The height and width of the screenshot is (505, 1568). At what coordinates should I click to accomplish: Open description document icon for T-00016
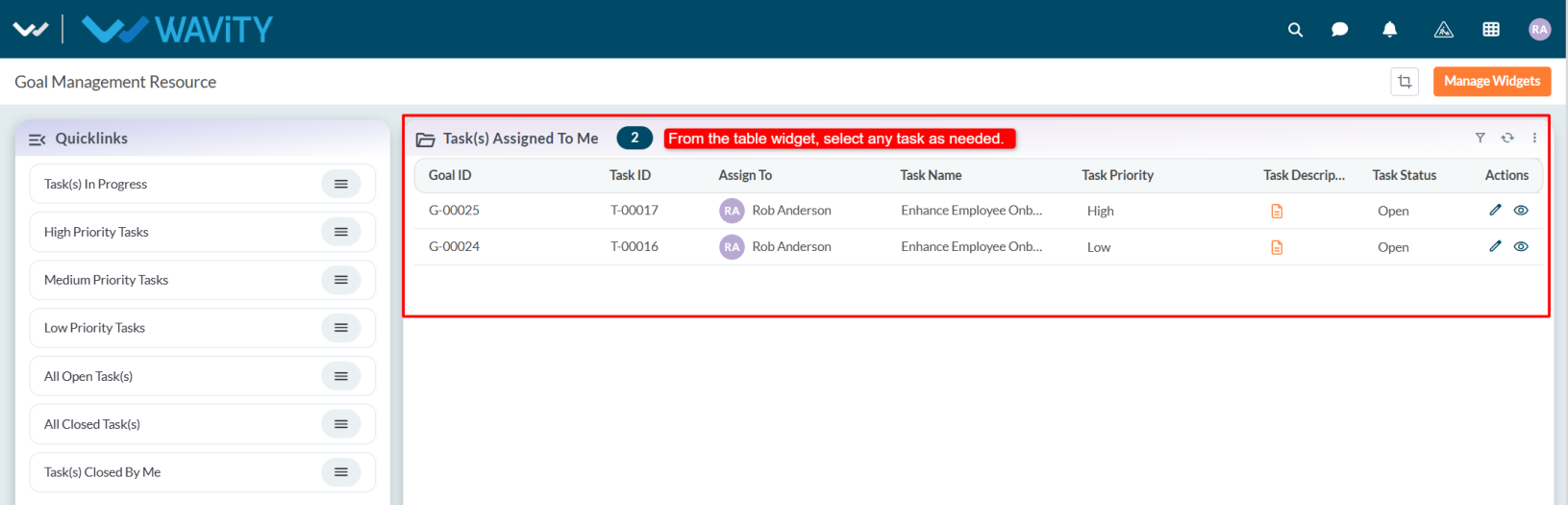tap(1277, 247)
